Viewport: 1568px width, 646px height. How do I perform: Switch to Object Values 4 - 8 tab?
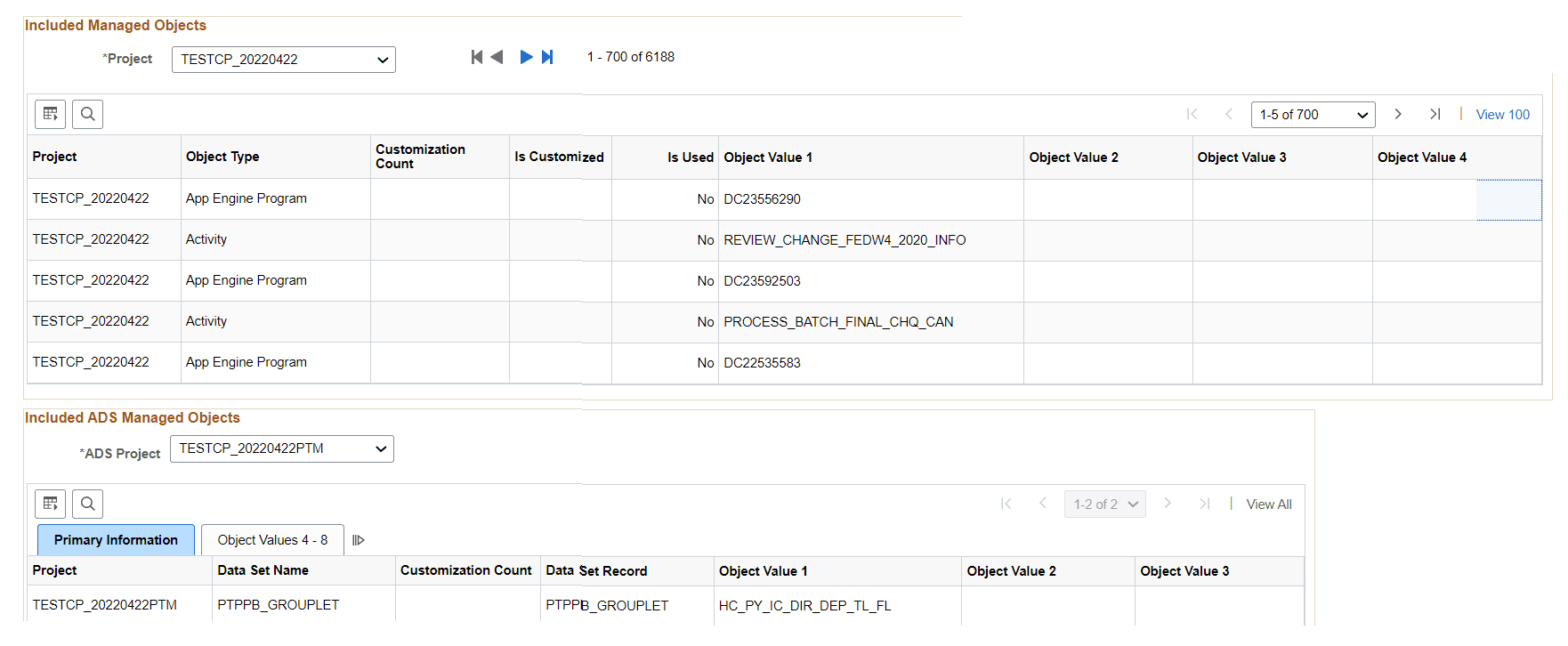click(272, 540)
